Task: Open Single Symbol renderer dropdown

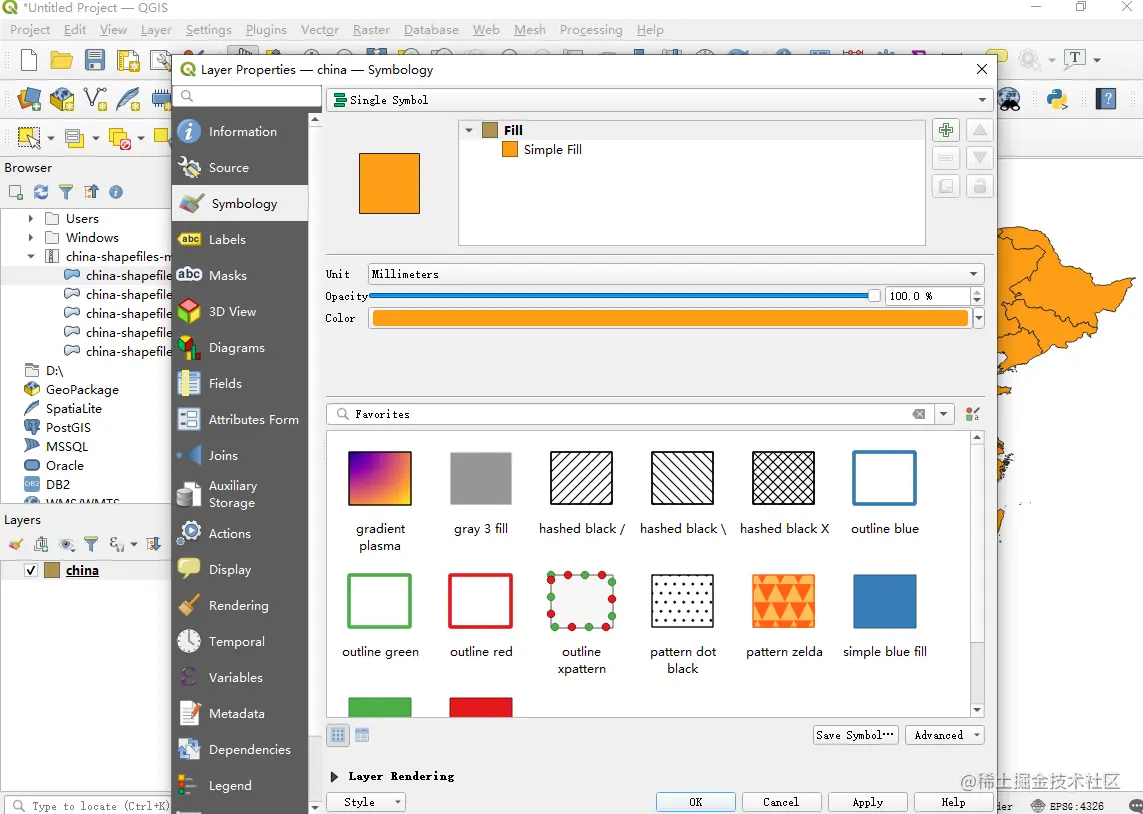Action: click(x=659, y=100)
